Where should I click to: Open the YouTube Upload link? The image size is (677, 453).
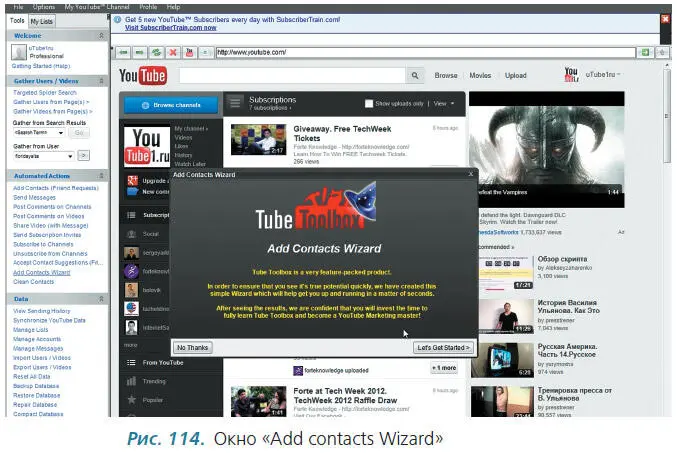516,76
